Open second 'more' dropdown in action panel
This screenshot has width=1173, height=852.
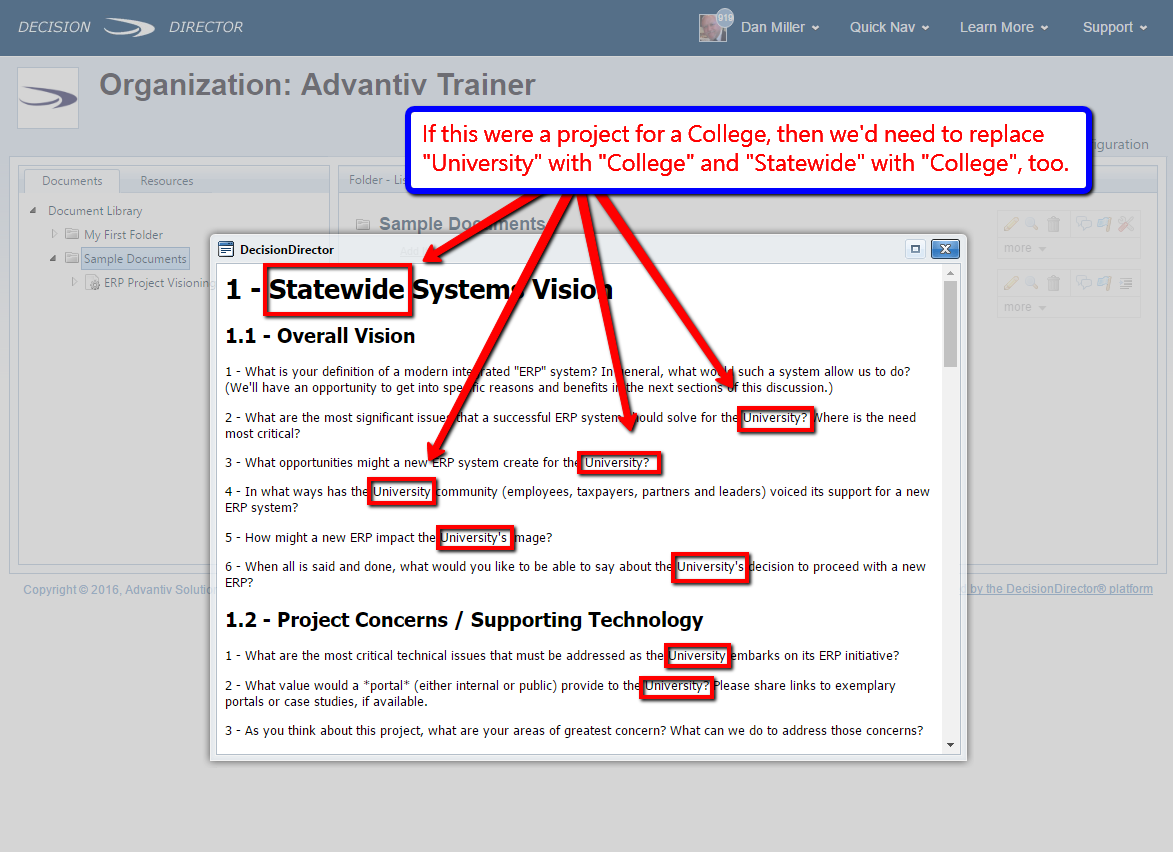pos(1025,307)
